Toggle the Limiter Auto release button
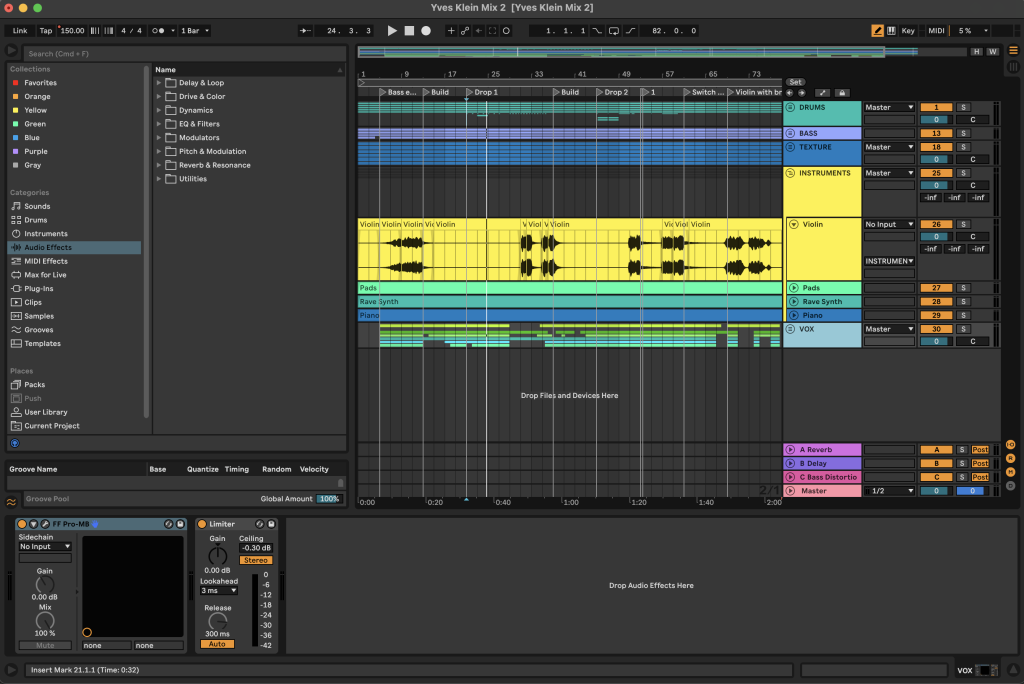Image resolution: width=1024 pixels, height=684 pixels. tap(217, 644)
